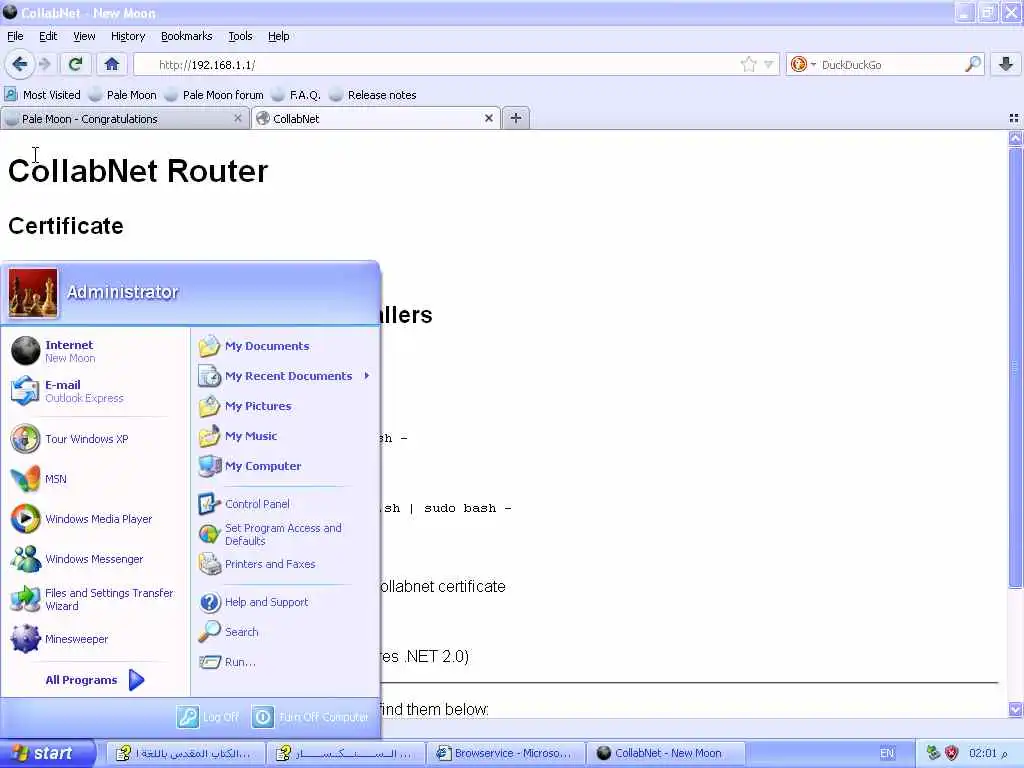Go to the browser home page icon
Image resolution: width=1024 pixels, height=768 pixels.
pos(112,64)
